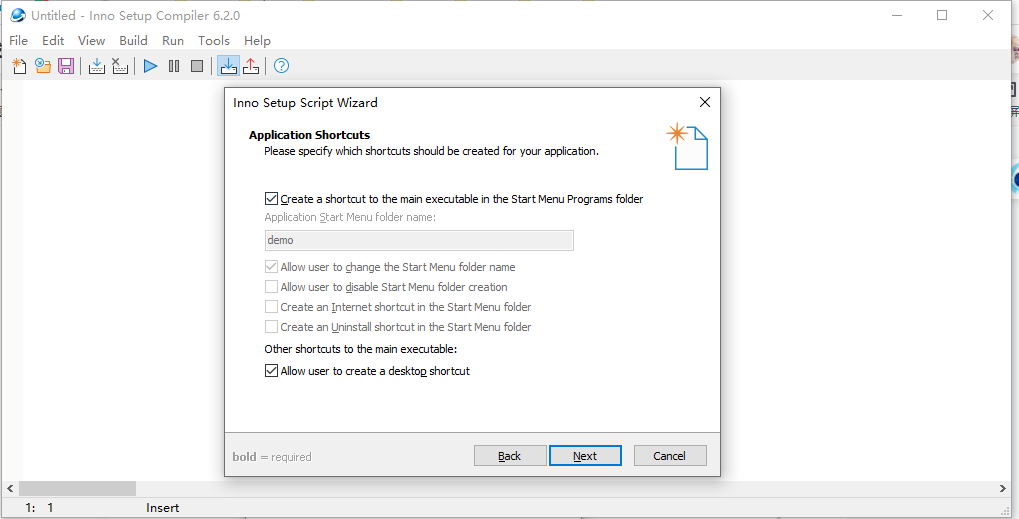1019x519 pixels.
Task: Click the Stop Compile toolbar icon
Action: pyautogui.click(x=120, y=66)
